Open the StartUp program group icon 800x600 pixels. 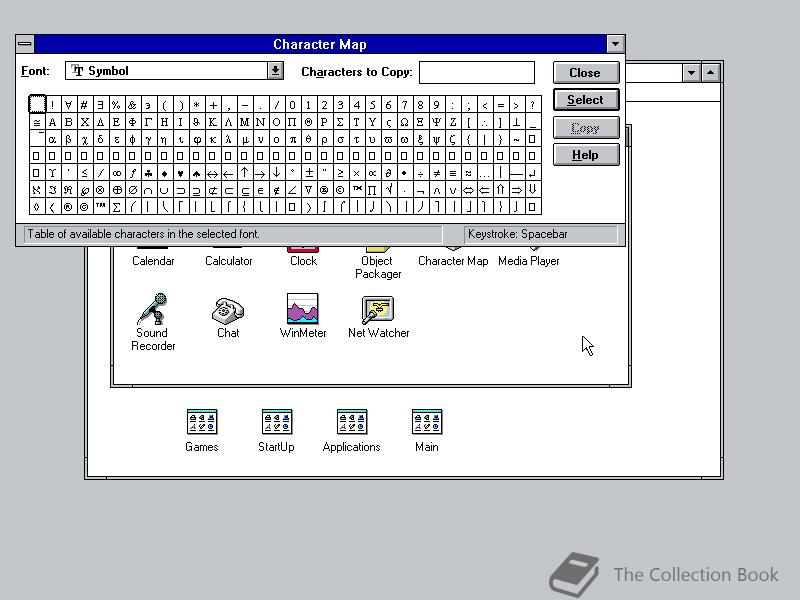277,422
